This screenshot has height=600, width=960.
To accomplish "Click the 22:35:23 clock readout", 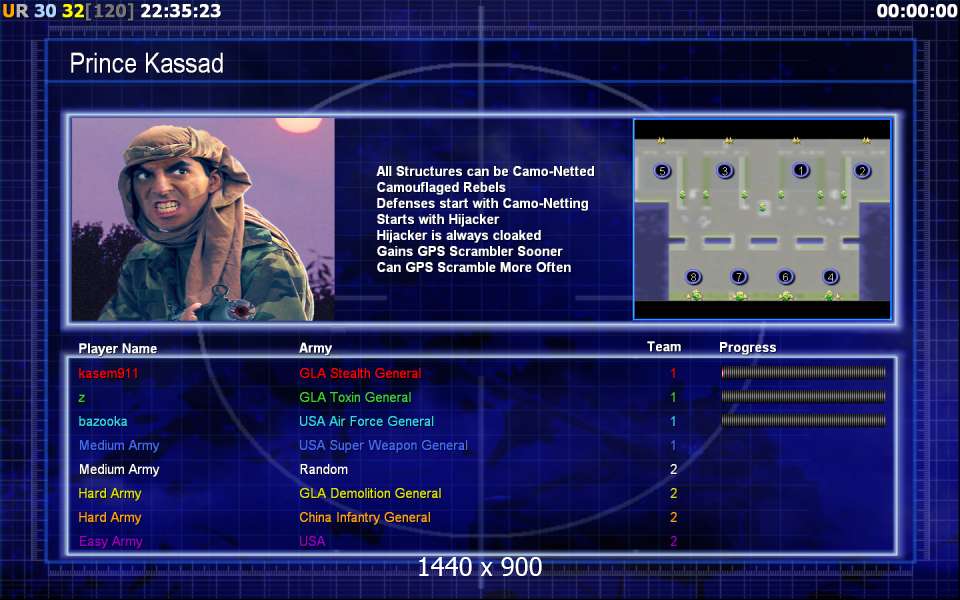I will tap(181, 11).
